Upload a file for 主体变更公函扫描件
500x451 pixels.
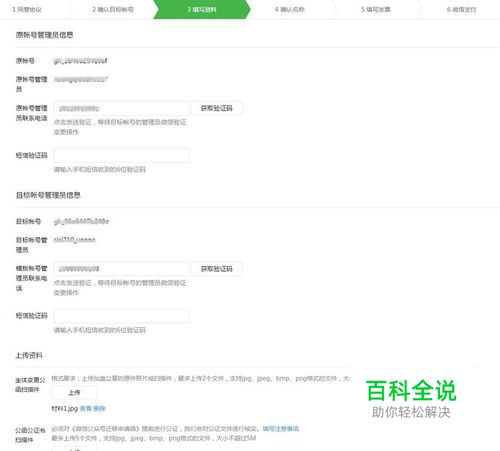(x=74, y=393)
